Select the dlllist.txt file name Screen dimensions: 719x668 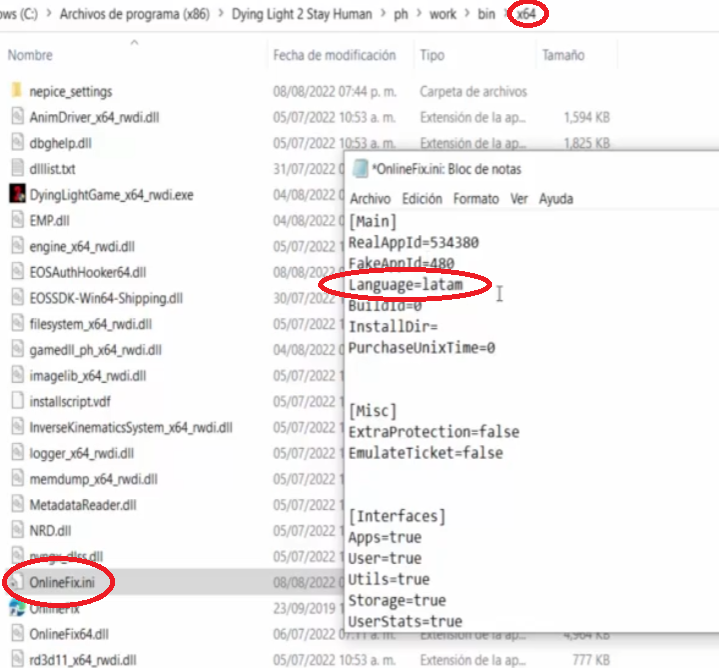[52, 169]
